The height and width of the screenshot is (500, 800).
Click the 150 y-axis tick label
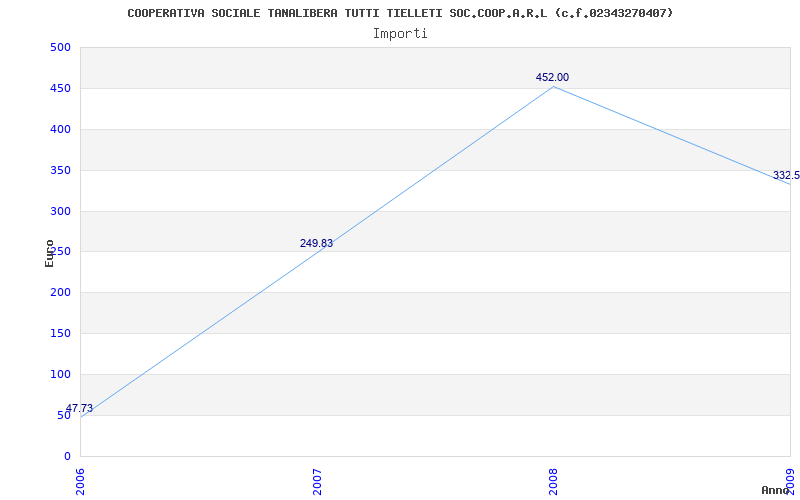tap(60, 333)
